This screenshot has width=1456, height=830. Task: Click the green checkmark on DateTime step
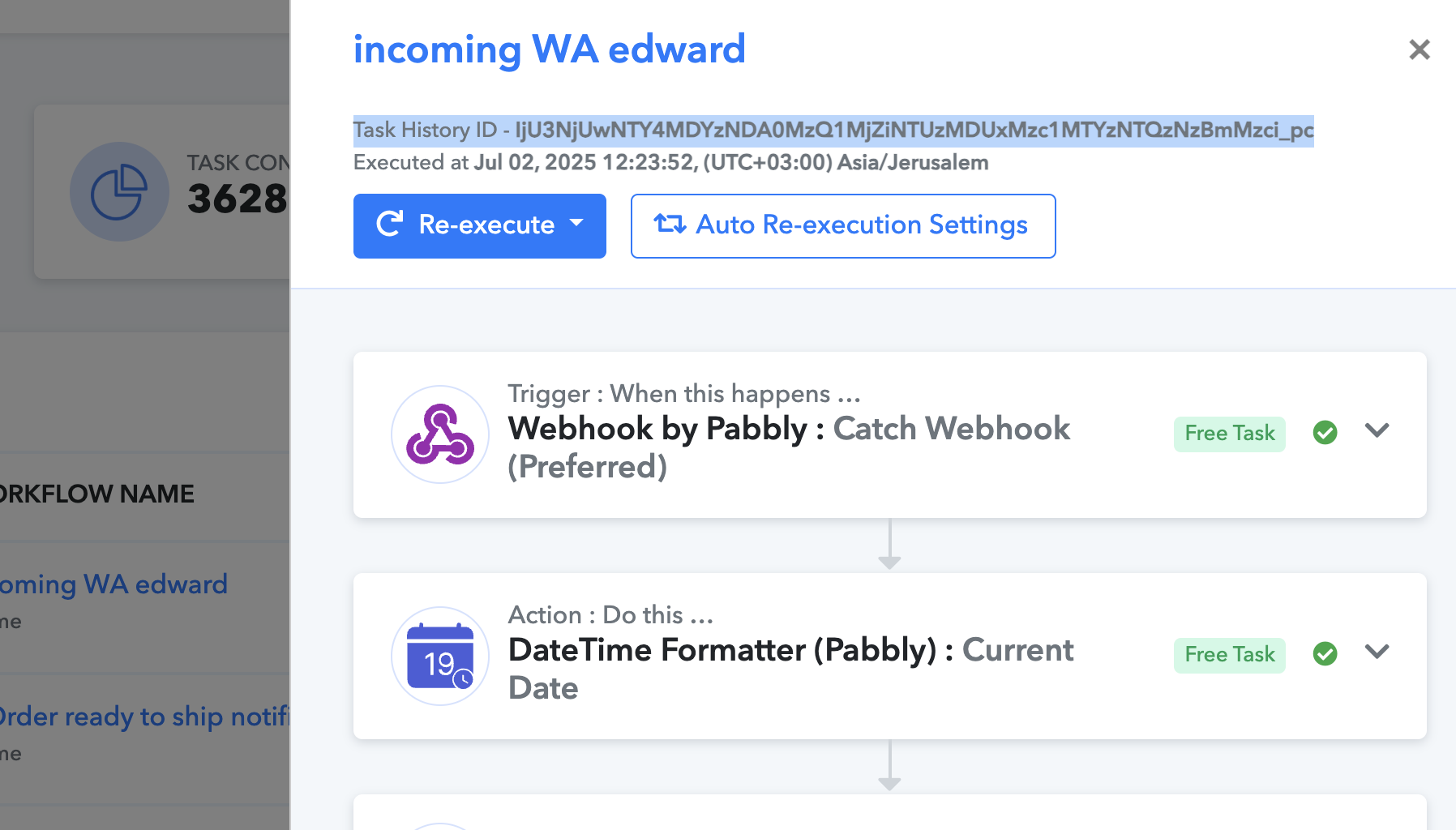coord(1325,653)
